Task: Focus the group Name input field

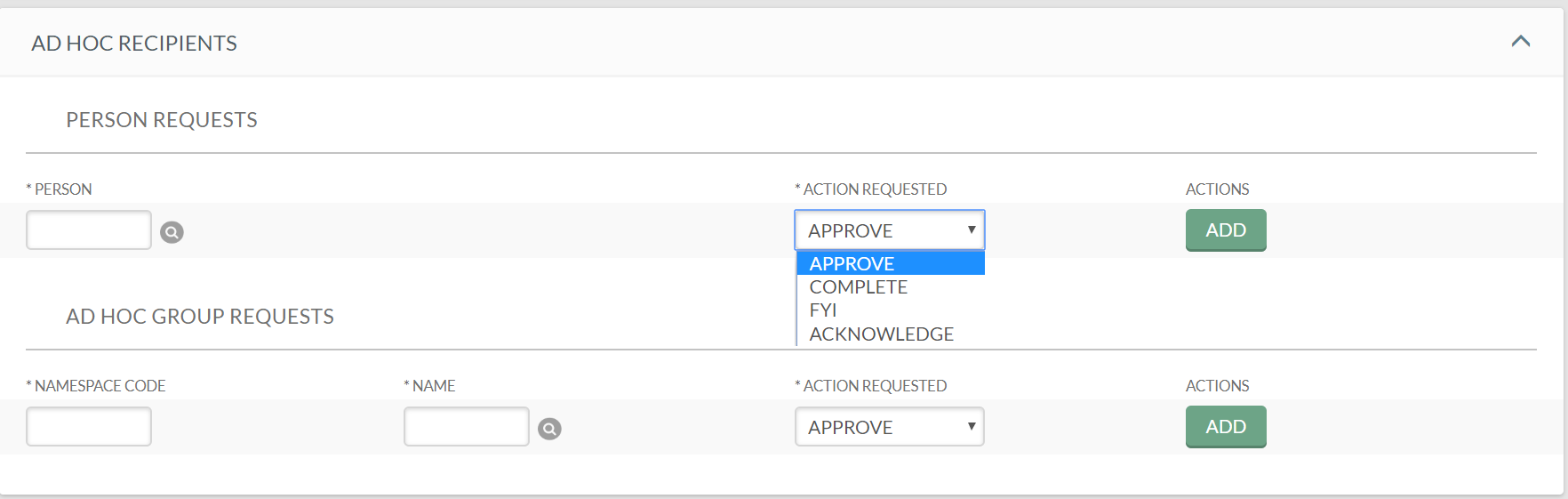Action: [x=467, y=427]
